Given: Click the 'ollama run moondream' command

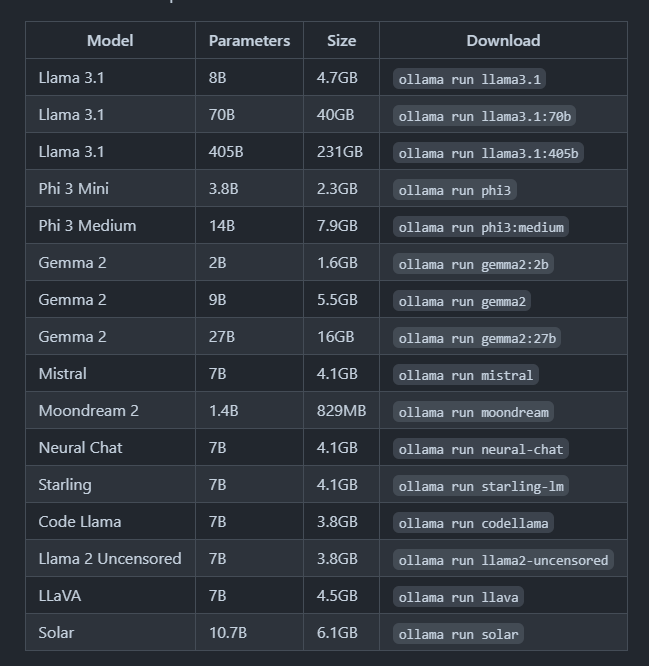Looking at the screenshot, I should [x=473, y=412].
